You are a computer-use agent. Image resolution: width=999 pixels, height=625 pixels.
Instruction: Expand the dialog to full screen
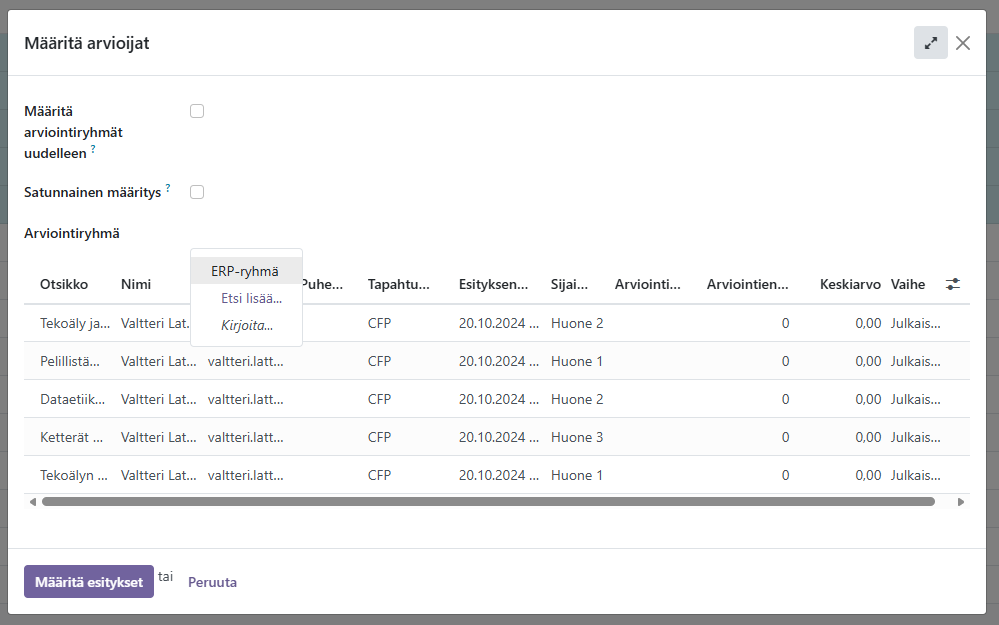pos(930,43)
